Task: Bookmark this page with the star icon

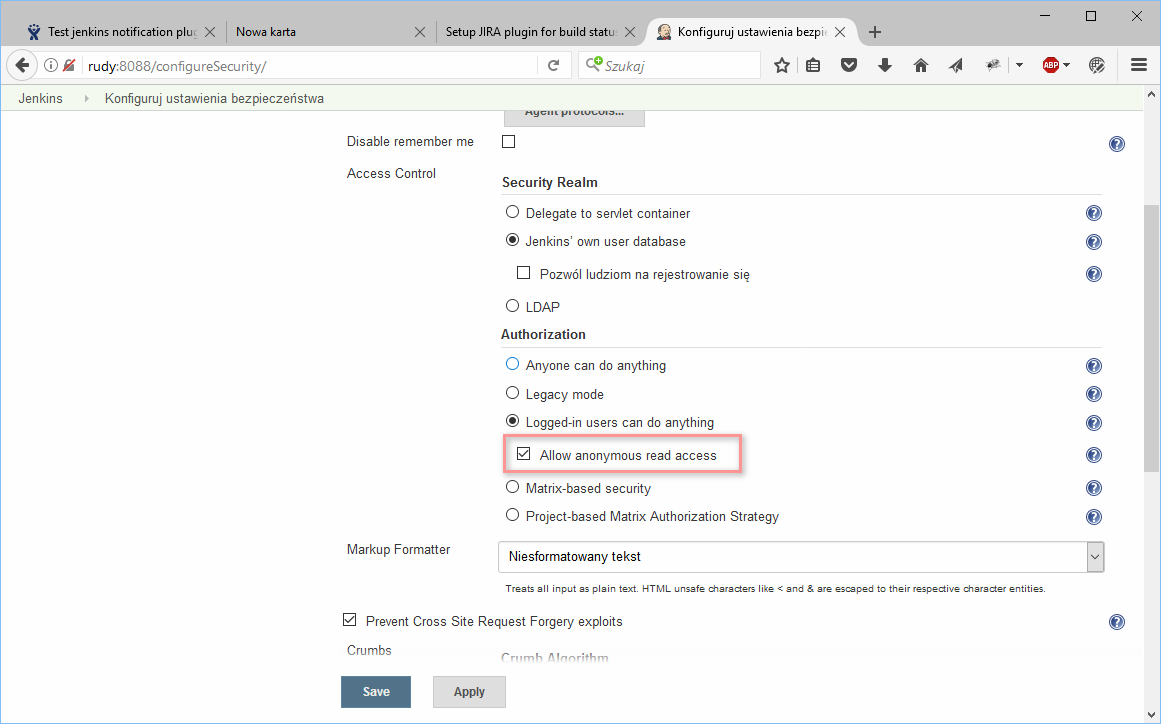Action: click(x=782, y=65)
